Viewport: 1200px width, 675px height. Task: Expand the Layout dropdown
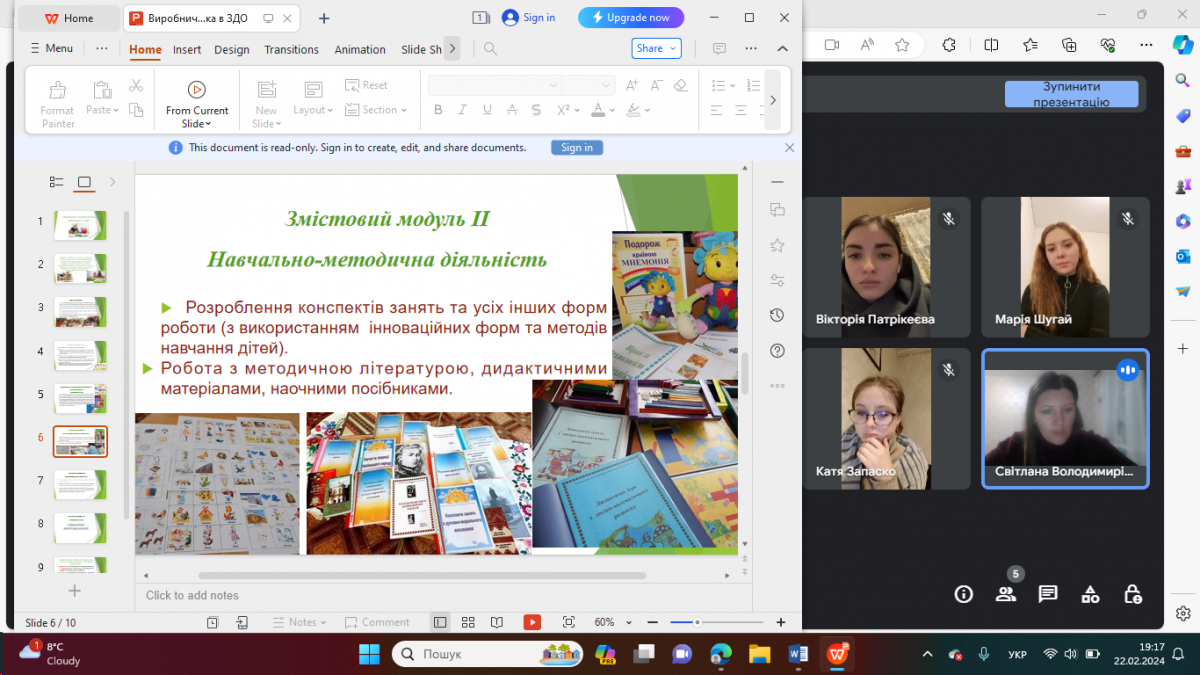click(313, 110)
